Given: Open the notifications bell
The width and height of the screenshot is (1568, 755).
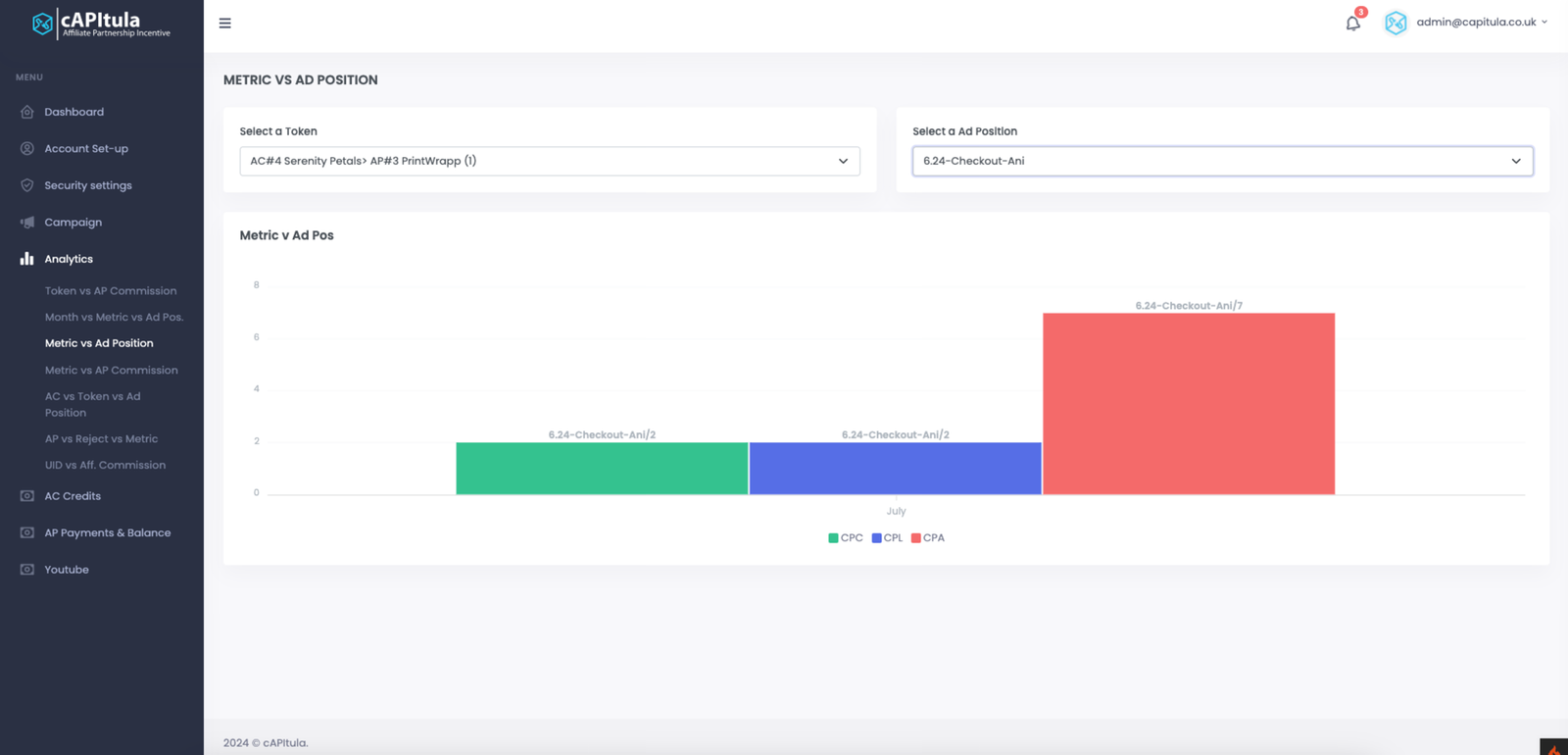Looking at the screenshot, I should [1352, 24].
